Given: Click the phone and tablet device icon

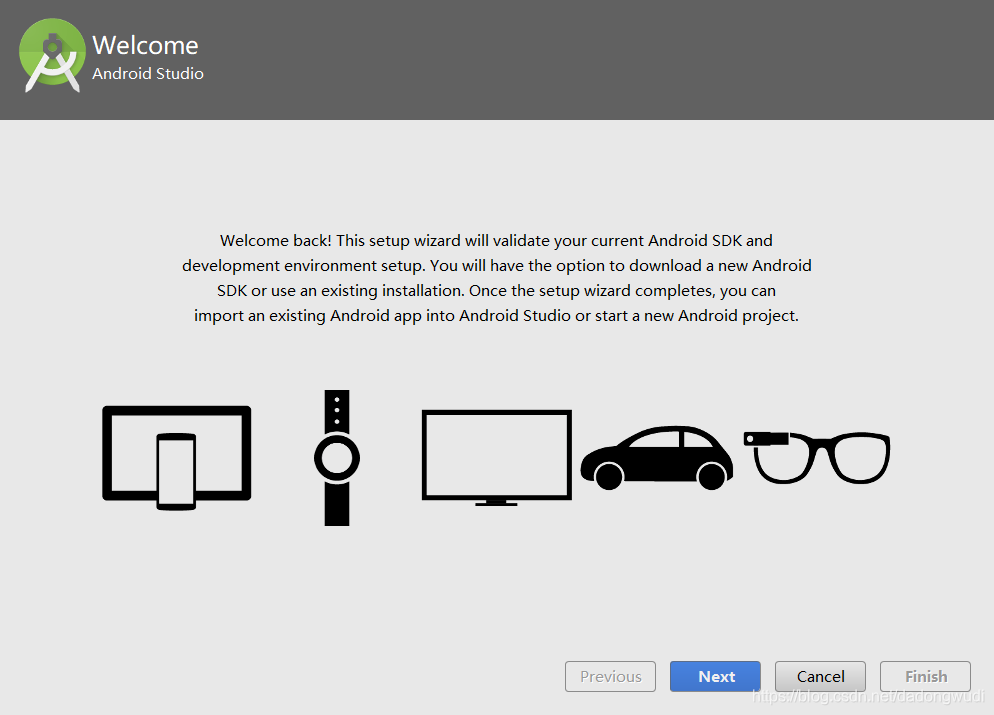Looking at the screenshot, I should coord(177,458).
